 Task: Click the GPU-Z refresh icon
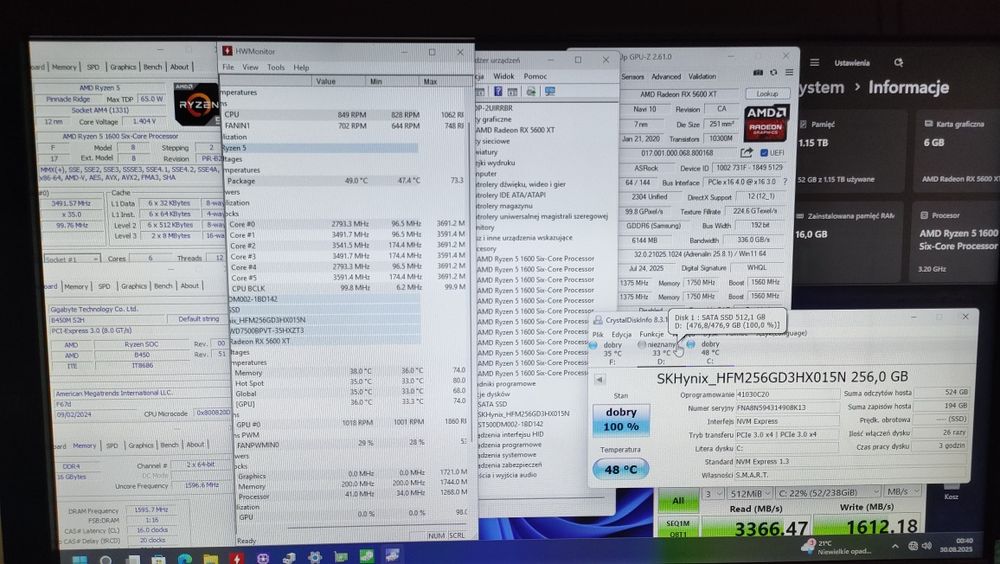coord(774,72)
